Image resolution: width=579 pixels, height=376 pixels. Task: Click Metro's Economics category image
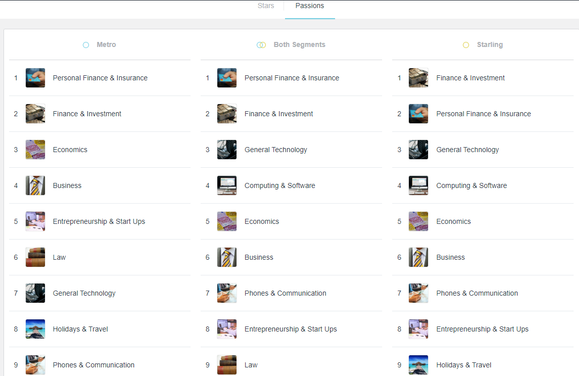click(x=35, y=149)
